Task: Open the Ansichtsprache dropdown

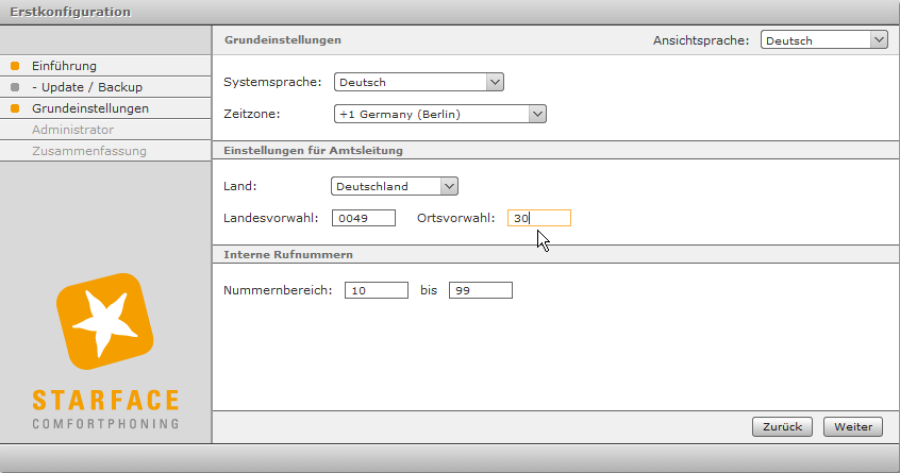Action: [x=824, y=40]
